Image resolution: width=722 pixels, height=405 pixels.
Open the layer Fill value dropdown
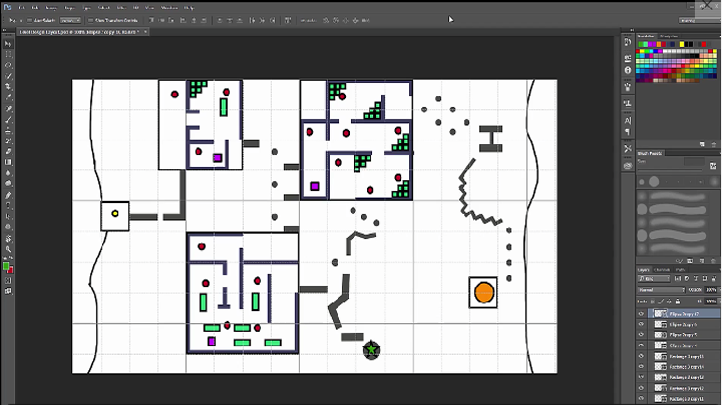coord(712,301)
